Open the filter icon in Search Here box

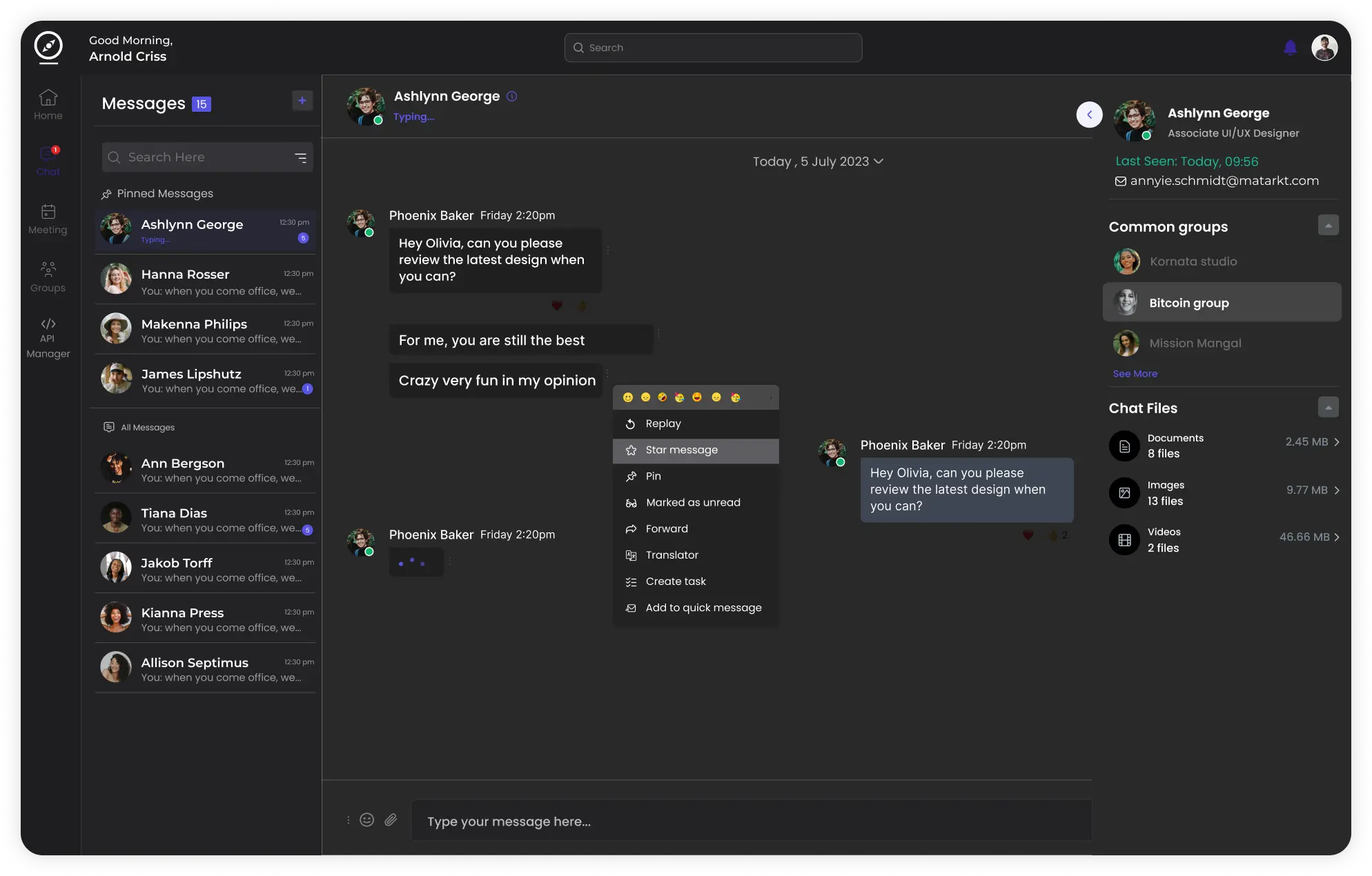(x=301, y=158)
